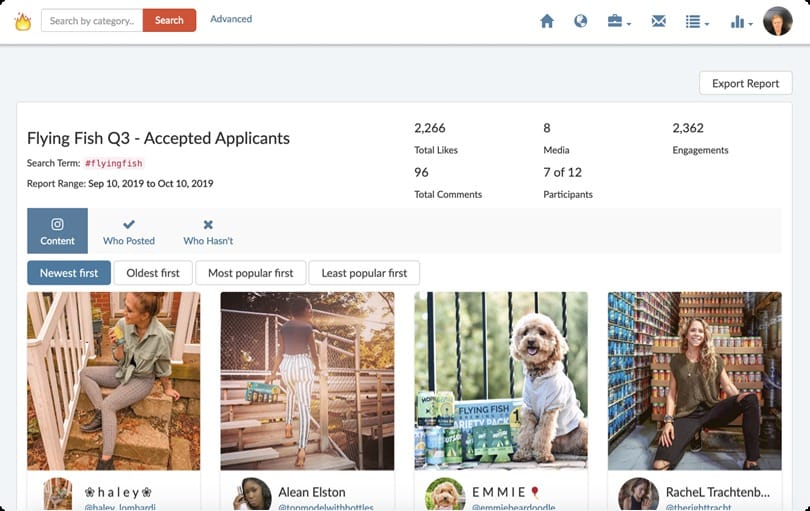The image size is (810, 511).
Task: Sort posts by Oldest first
Action: coord(153,273)
